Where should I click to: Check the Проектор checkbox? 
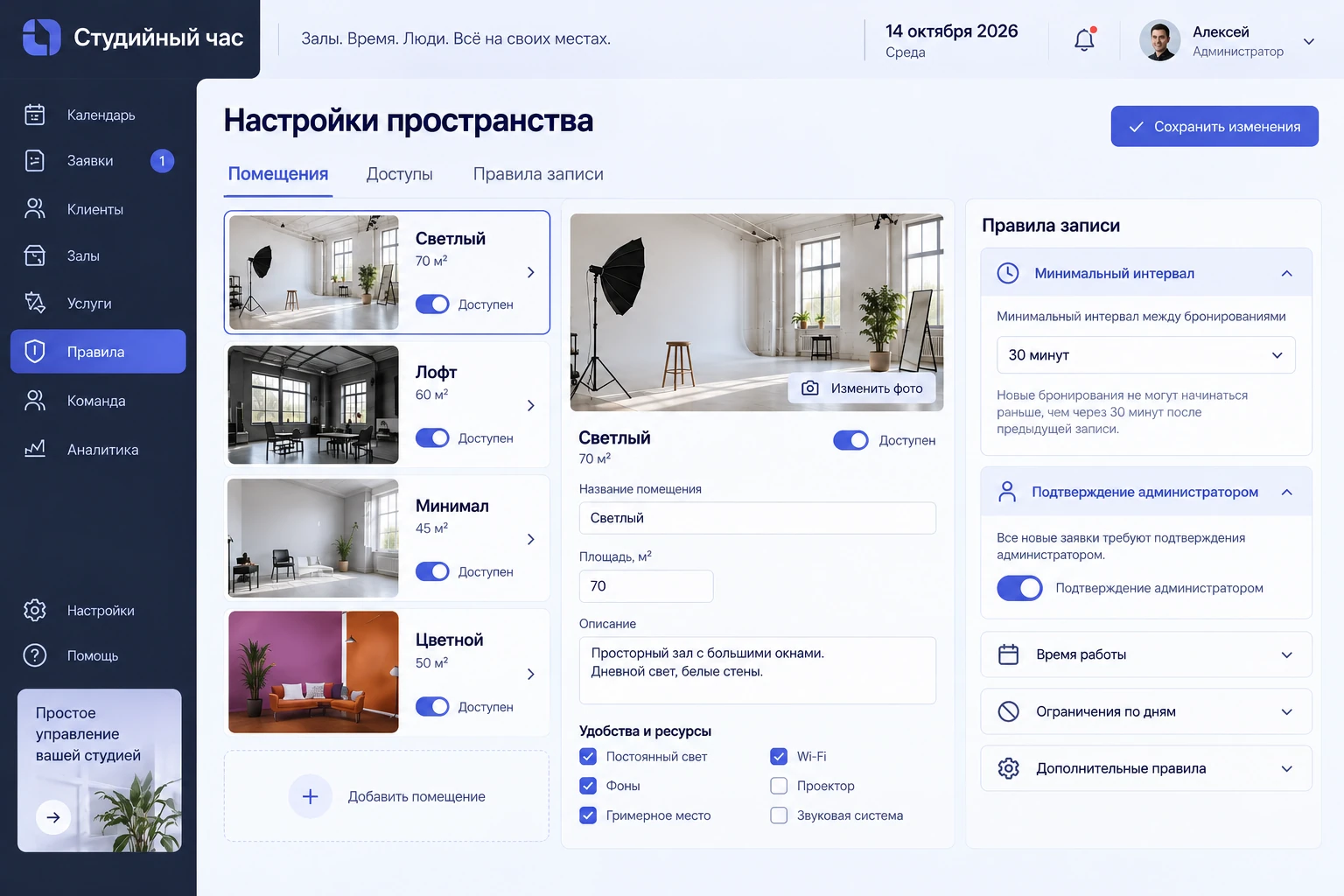(x=779, y=786)
